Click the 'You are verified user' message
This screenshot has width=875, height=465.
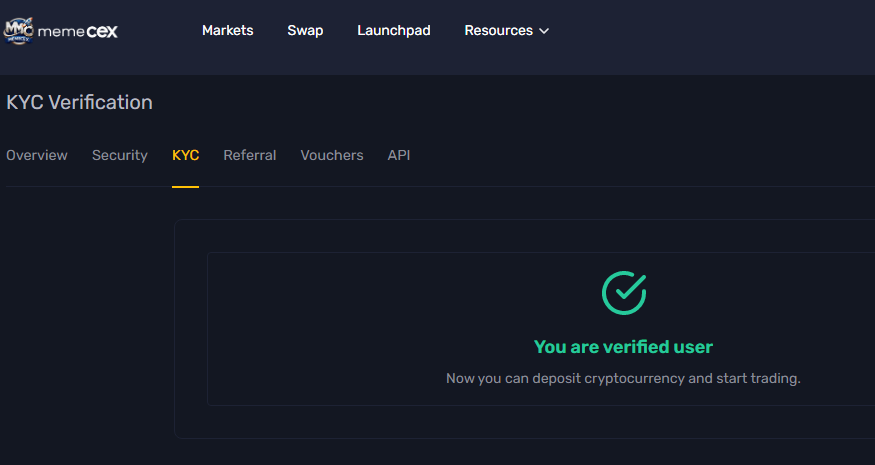click(x=623, y=347)
